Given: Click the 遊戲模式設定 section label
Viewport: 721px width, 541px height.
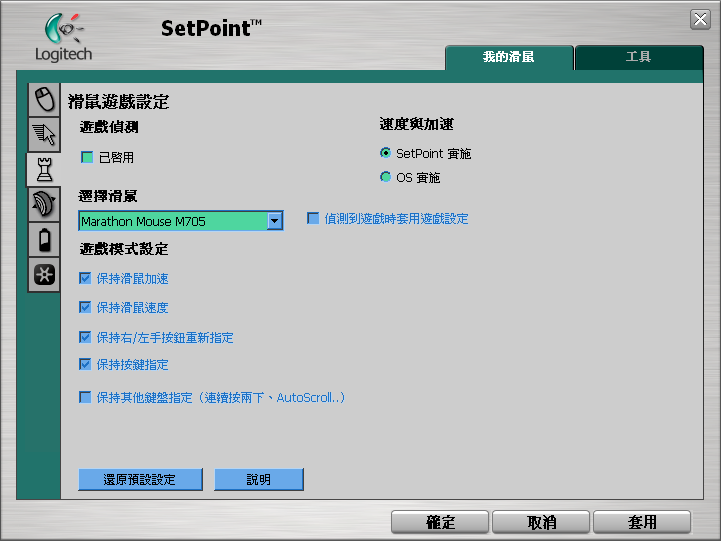Looking at the screenshot, I should click(124, 249).
